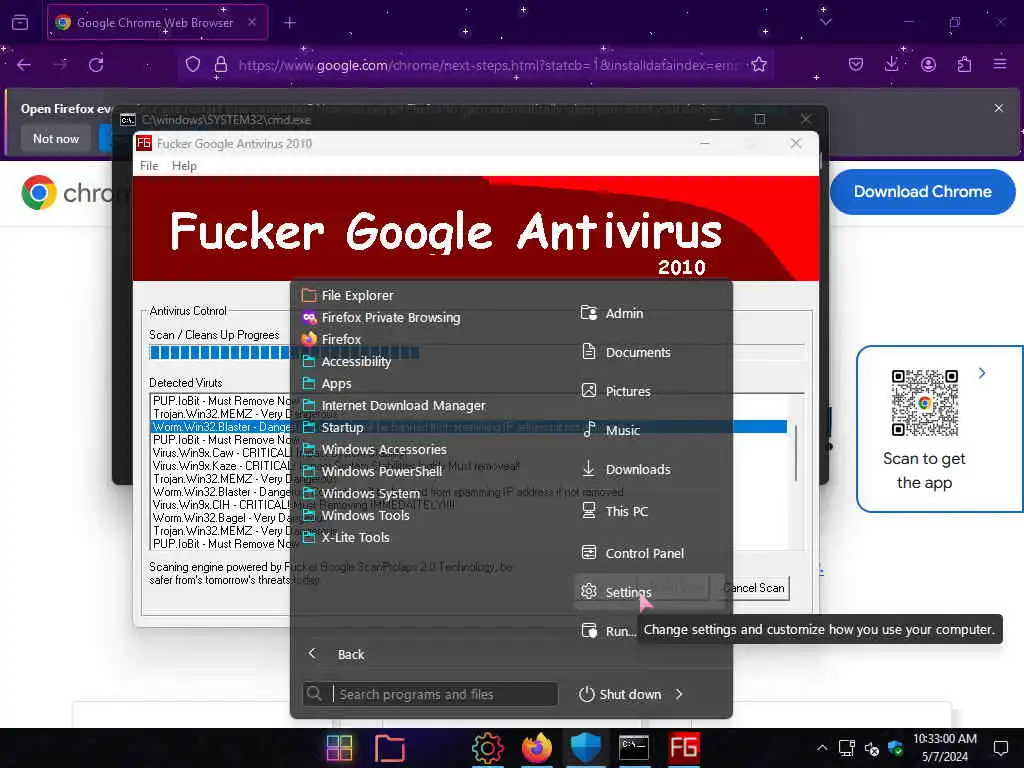Image resolution: width=1024 pixels, height=768 pixels.
Task: Open the Run... dialog
Action: (x=607, y=631)
